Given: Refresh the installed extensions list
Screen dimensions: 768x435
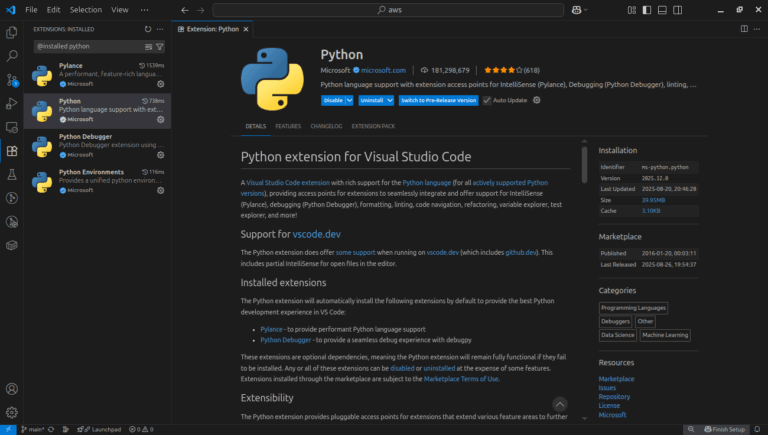Looking at the screenshot, I should [148, 29].
